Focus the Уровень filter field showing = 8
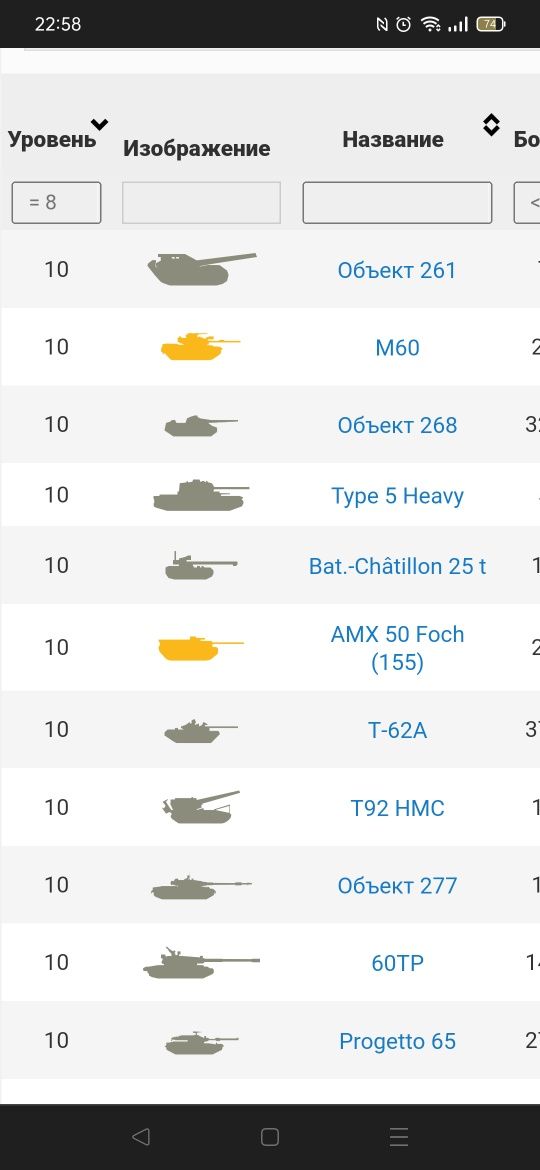Screen dimensions: 540x1170 (57, 202)
